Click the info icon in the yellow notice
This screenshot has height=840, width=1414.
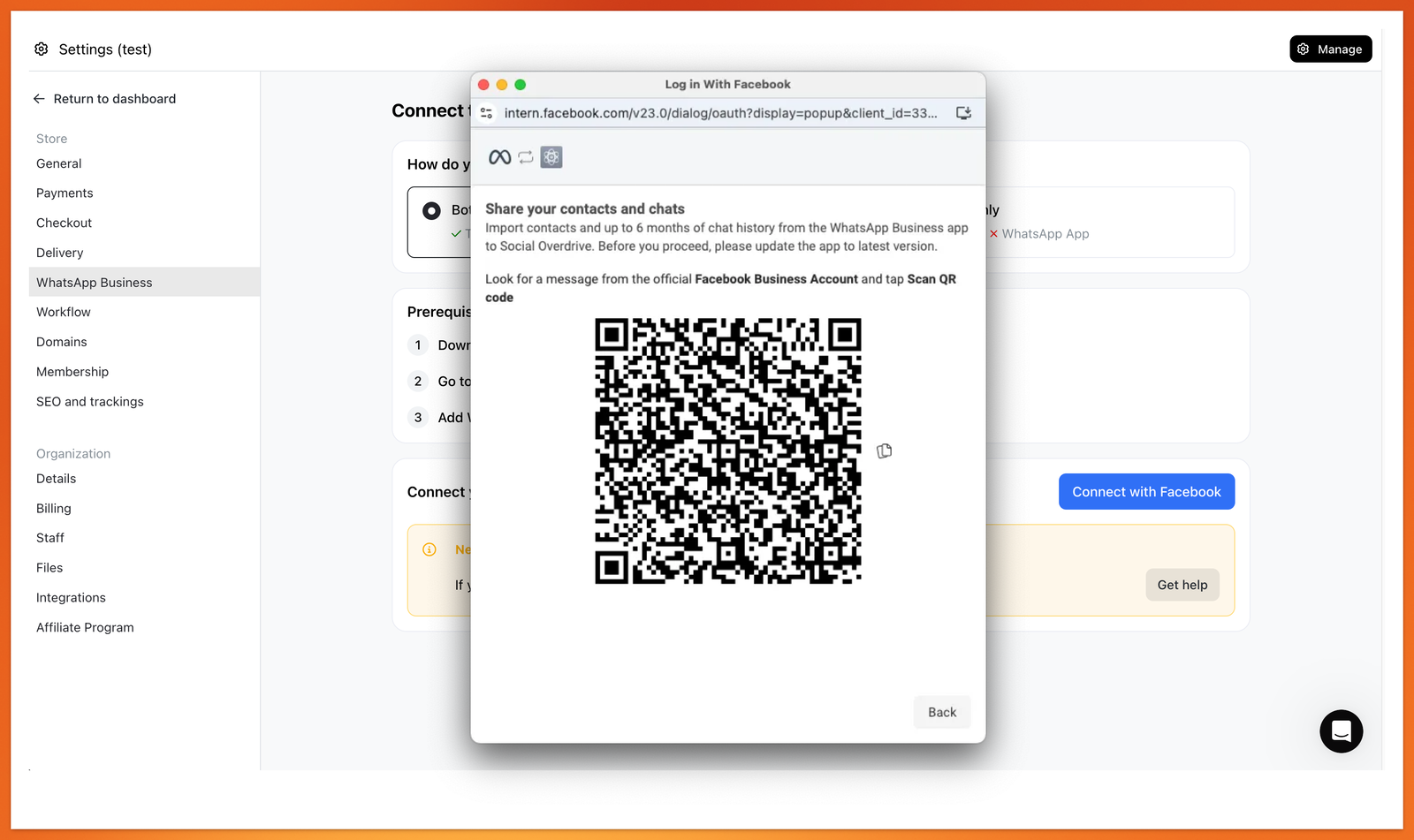430,549
